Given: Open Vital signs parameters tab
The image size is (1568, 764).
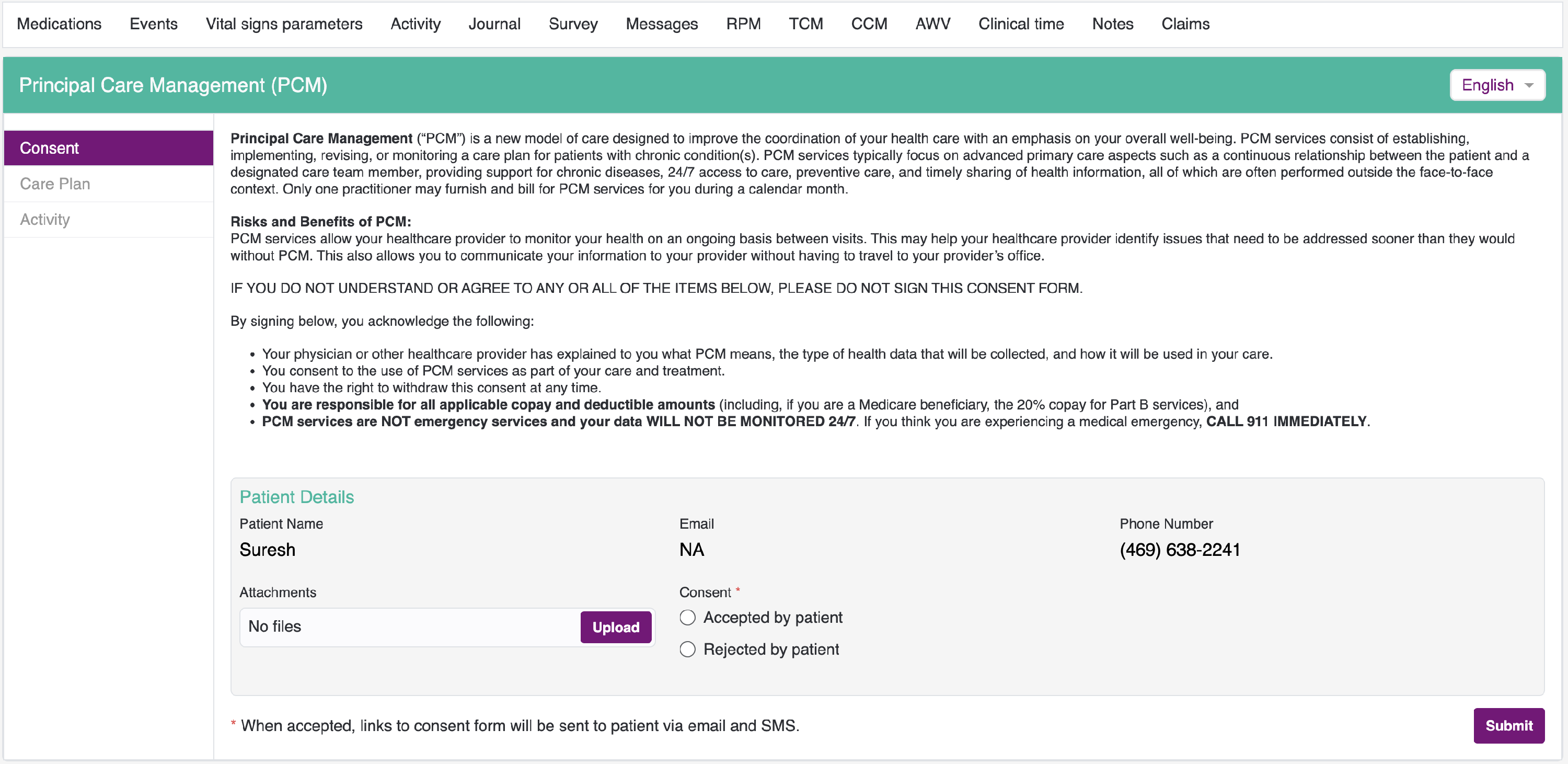Looking at the screenshot, I should [284, 24].
